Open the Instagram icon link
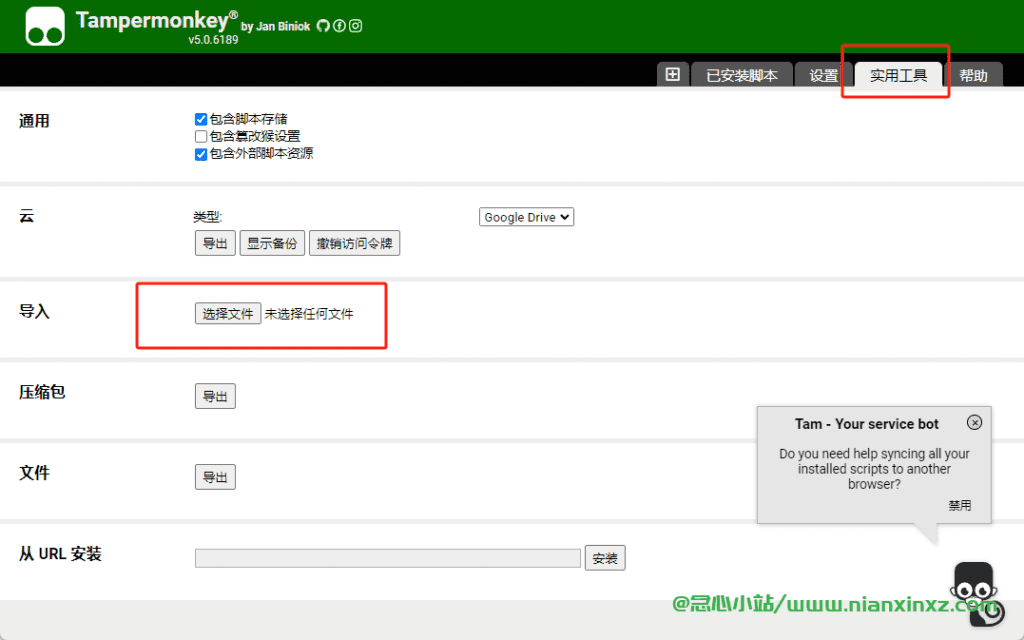 (355, 26)
